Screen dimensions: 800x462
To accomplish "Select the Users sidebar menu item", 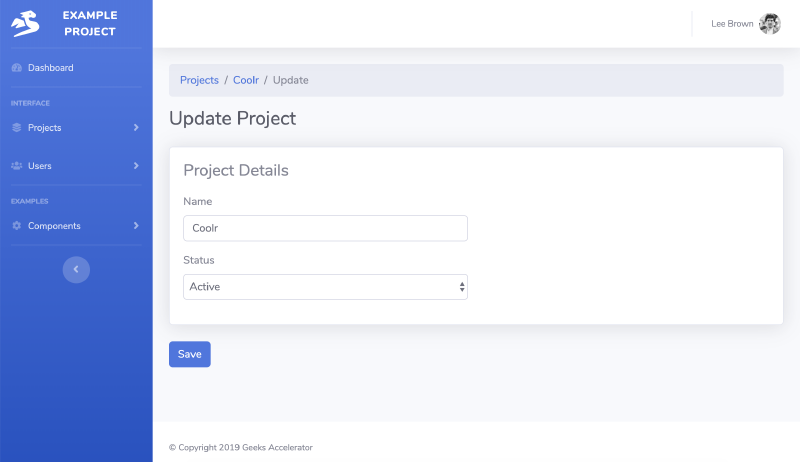I will click(40, 166).
